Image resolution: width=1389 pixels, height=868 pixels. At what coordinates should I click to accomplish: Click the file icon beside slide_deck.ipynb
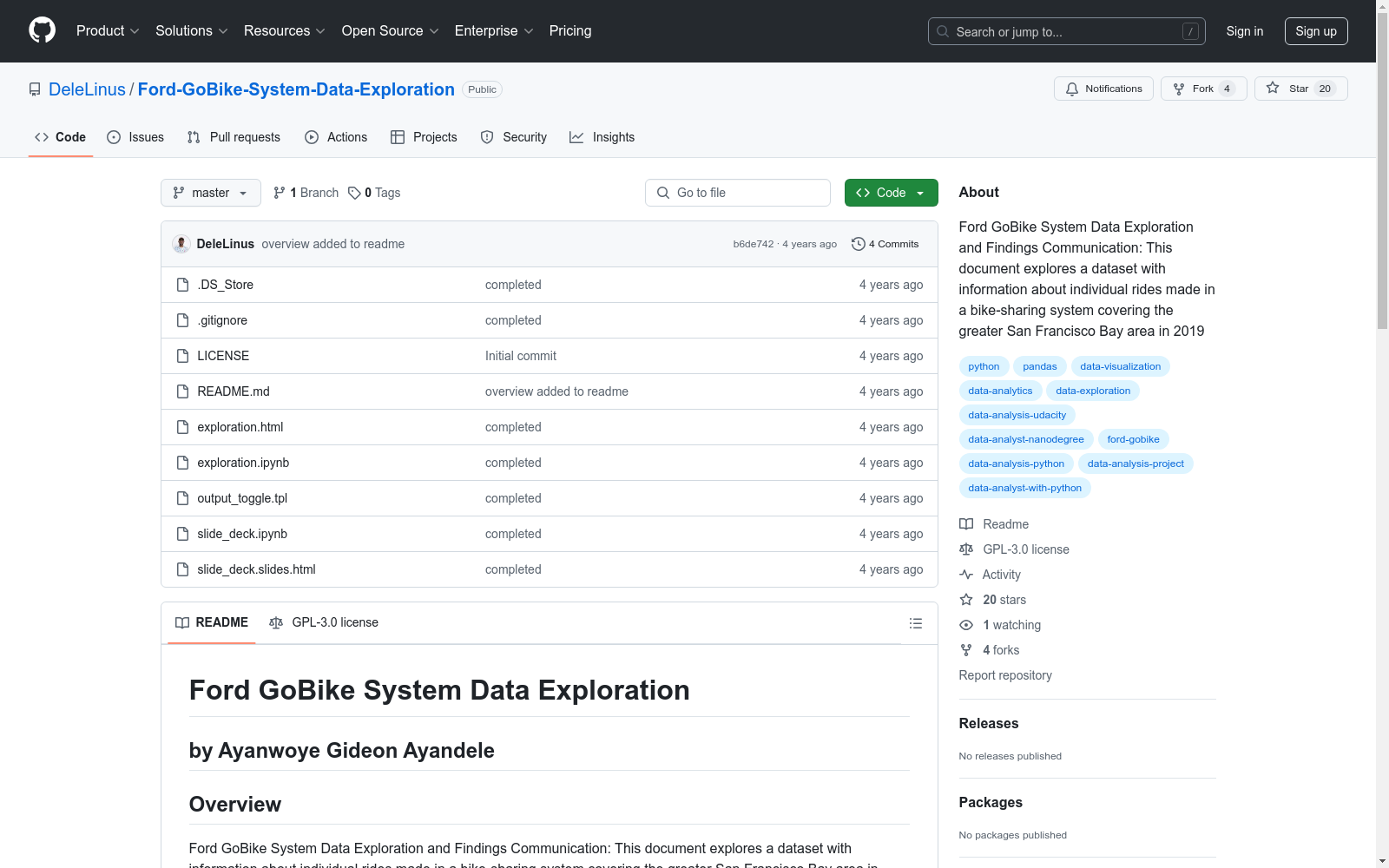[x=182, y=534]
